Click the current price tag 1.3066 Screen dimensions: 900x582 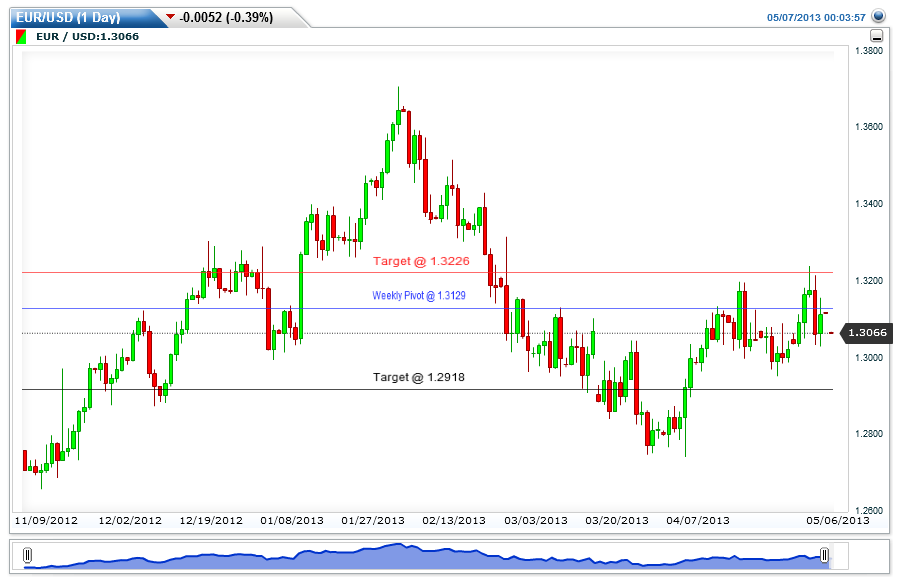tap(867, 333)
